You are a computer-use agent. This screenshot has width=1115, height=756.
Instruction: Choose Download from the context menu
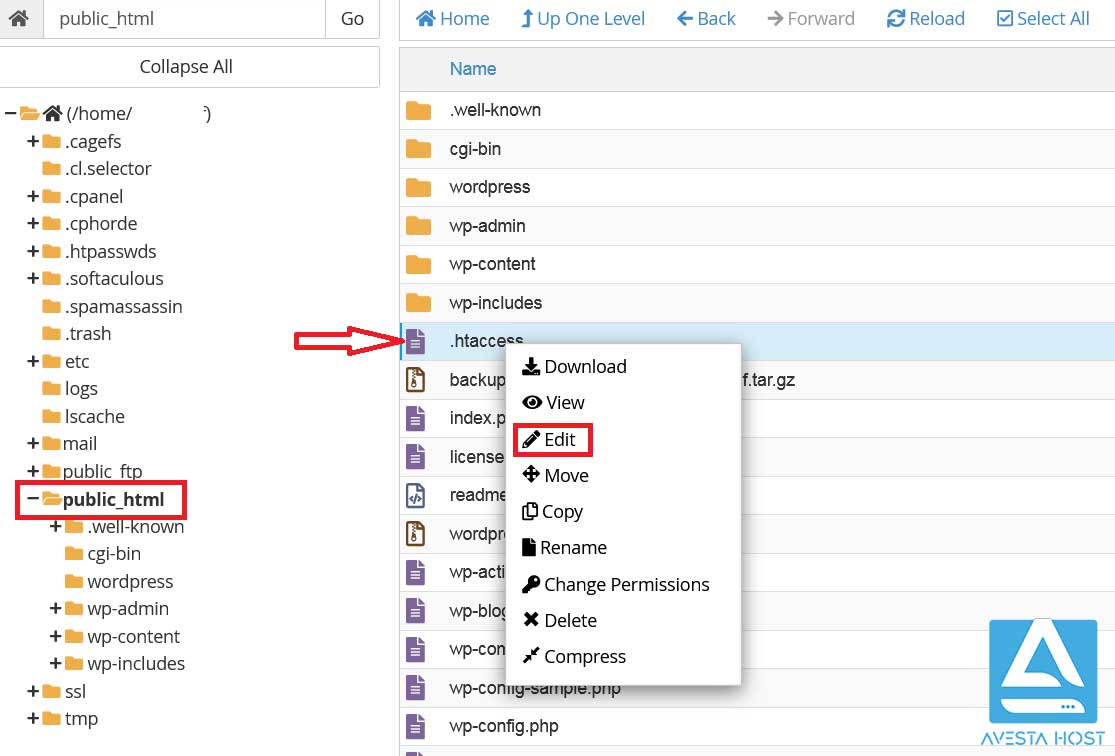point(575,367)
